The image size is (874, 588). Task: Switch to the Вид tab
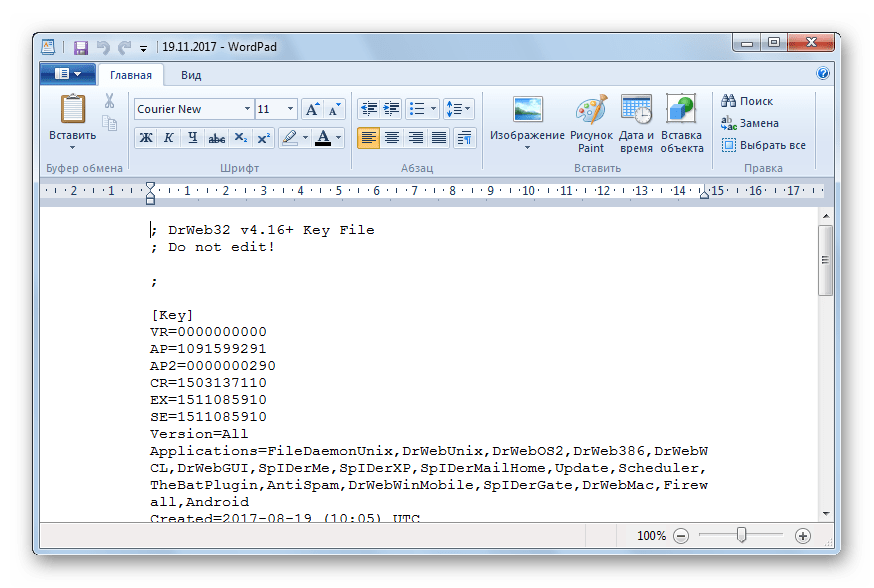click(191, 75)
